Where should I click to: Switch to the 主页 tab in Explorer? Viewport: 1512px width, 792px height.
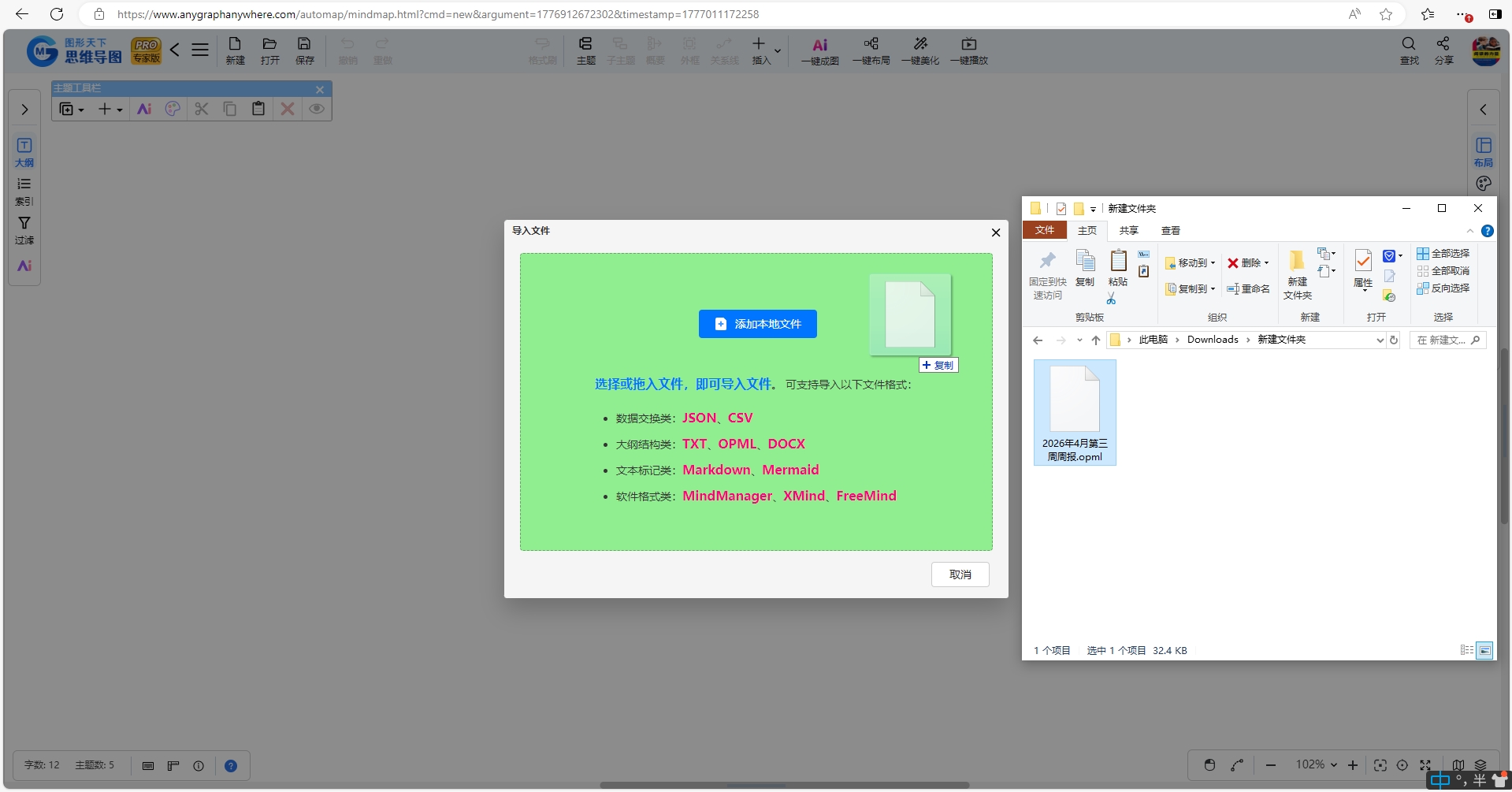tap(1087, 230)
